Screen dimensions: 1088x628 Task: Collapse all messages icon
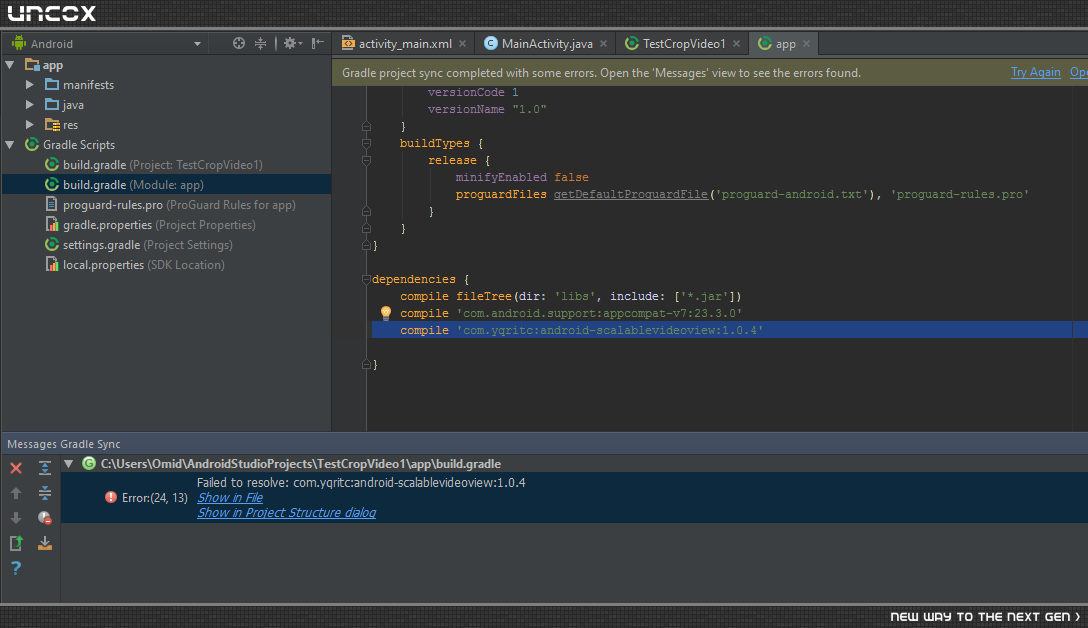(44, 493)
